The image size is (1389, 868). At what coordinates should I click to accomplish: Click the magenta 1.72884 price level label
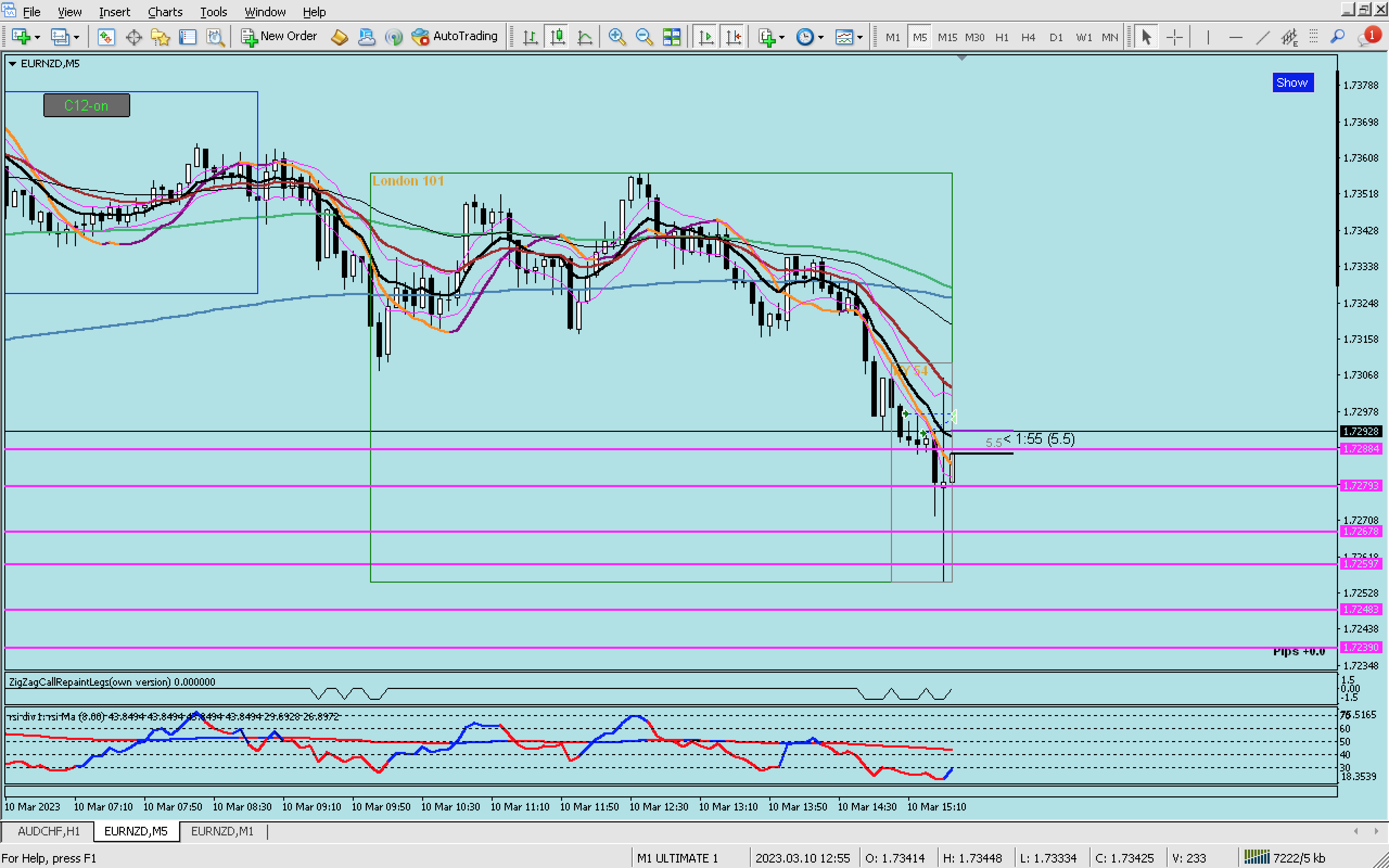pyautogui.click(x=1361, y=449)
